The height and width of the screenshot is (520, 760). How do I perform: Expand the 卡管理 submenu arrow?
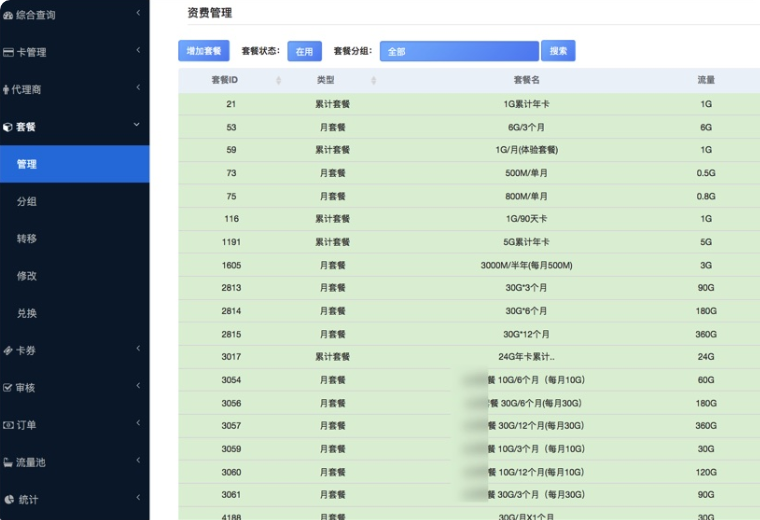(x=137, y=51)
